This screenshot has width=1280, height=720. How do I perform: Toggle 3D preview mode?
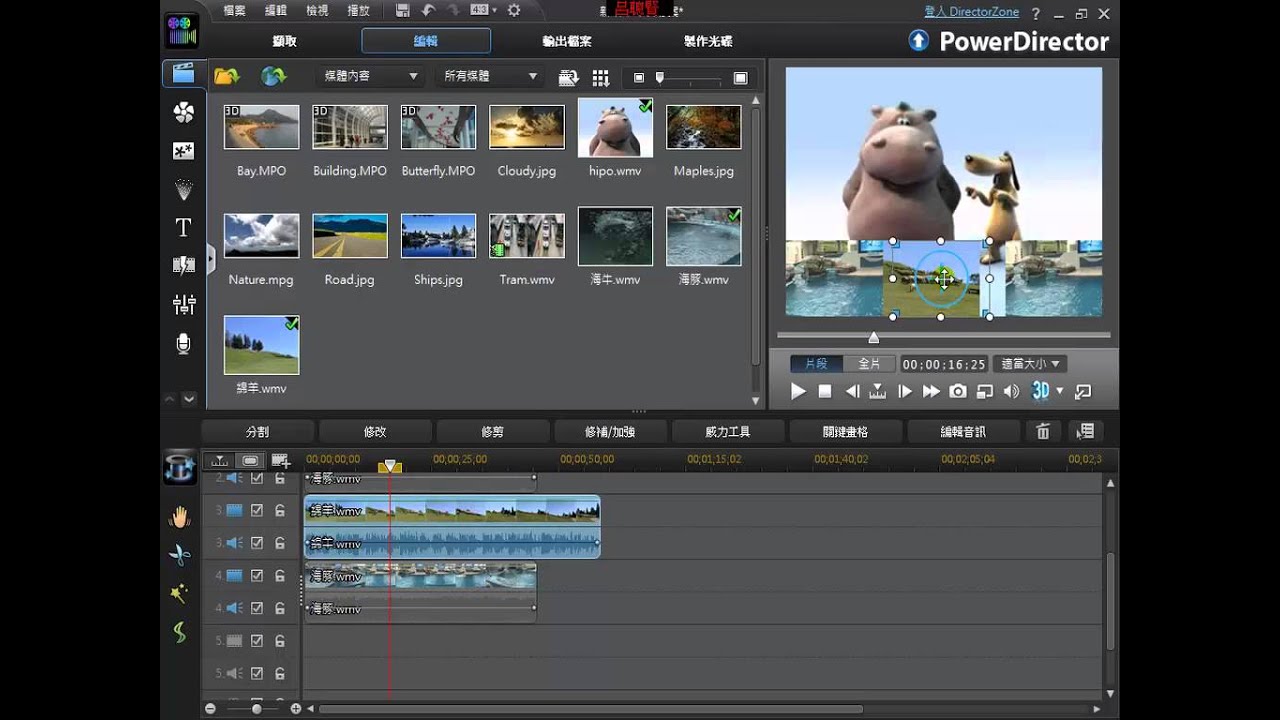tap(1040, 391)
